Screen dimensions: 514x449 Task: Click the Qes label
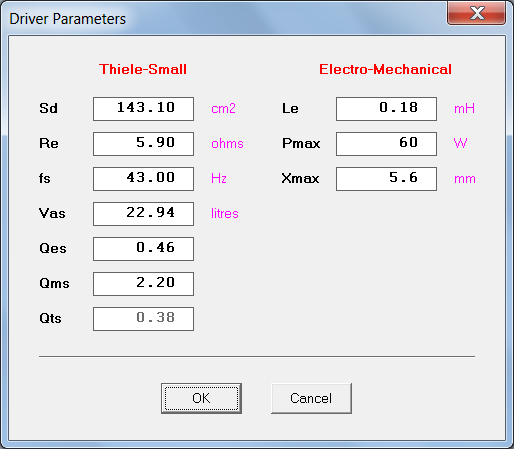[53, 248]
